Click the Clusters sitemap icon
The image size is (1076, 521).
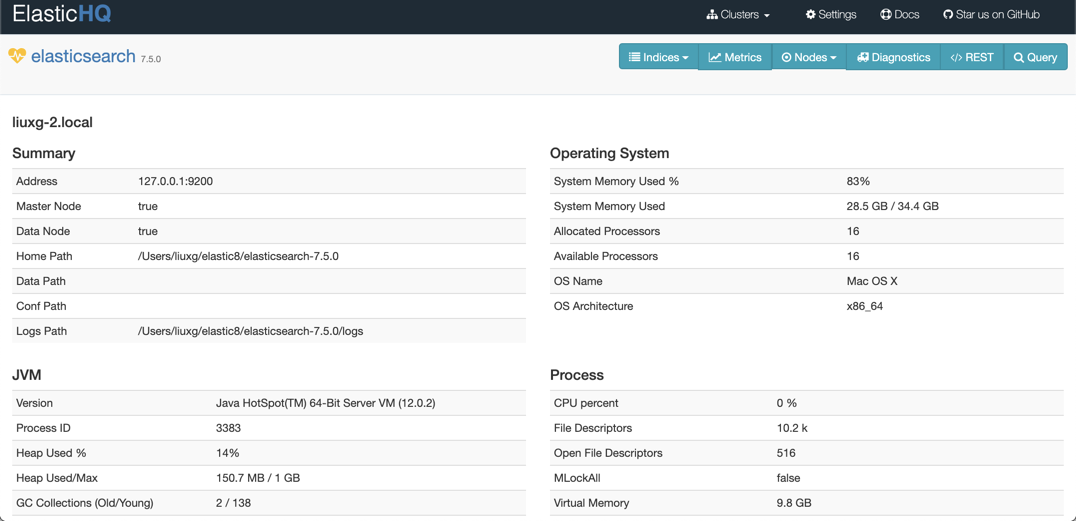712,14
